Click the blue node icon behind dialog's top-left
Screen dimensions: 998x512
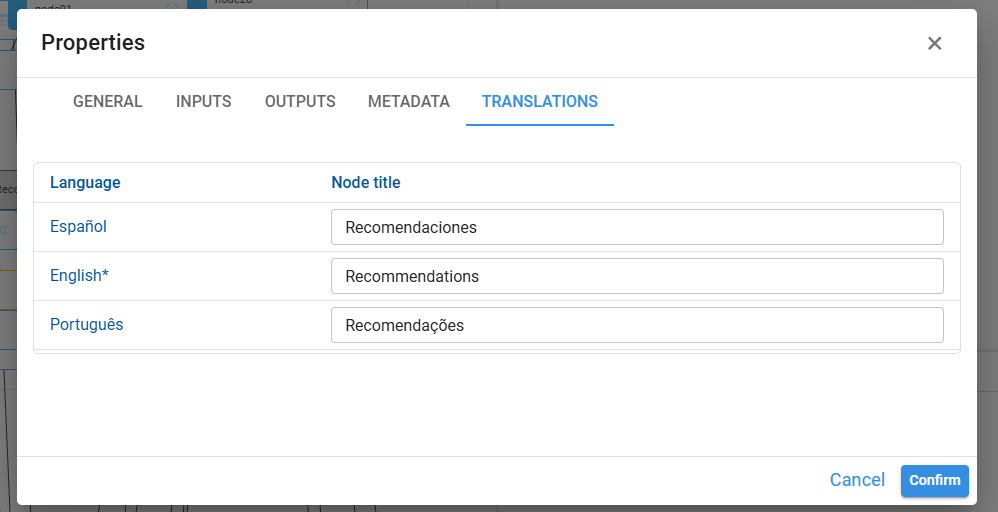[x=17, y=5]
